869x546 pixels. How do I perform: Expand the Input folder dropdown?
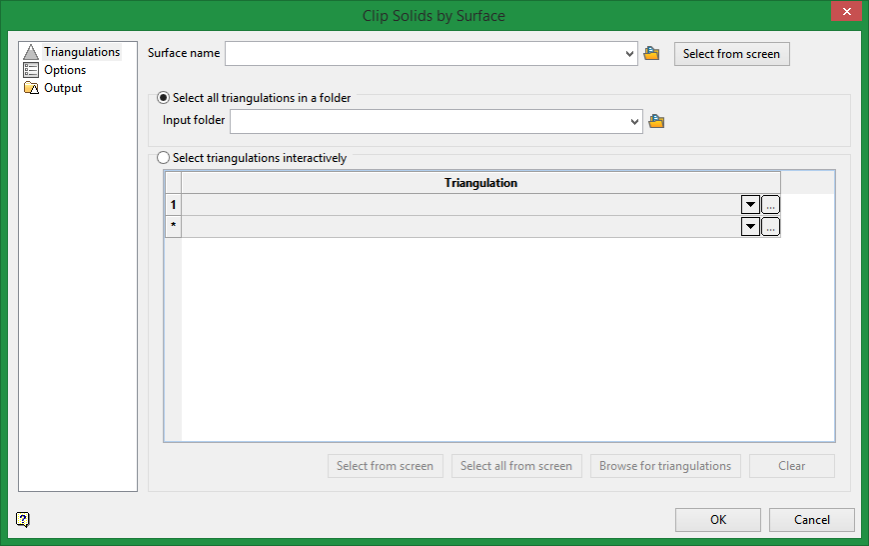coord(635,121)
